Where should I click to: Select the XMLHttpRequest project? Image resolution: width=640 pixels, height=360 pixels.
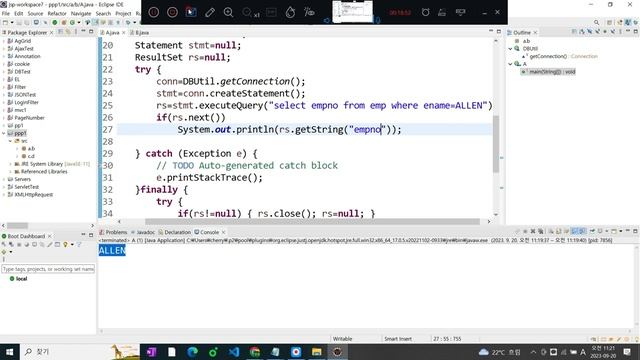[33, 195]
